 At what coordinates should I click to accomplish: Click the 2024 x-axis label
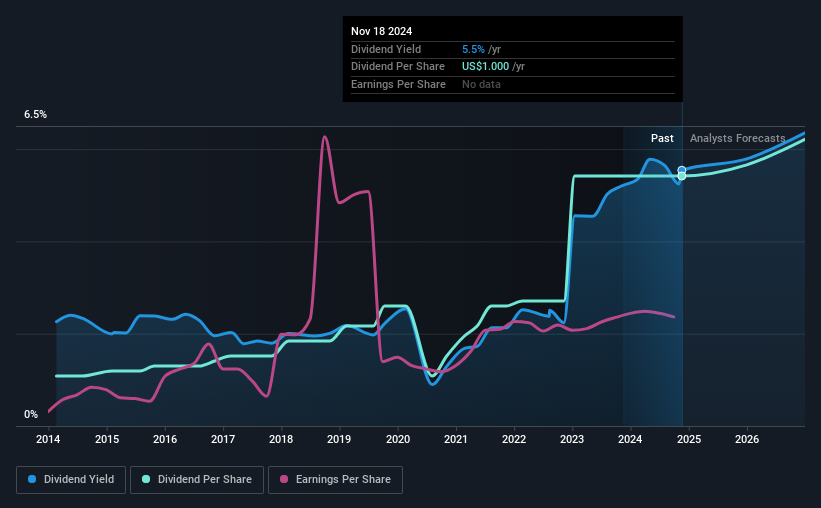click(x=630, y=439)
